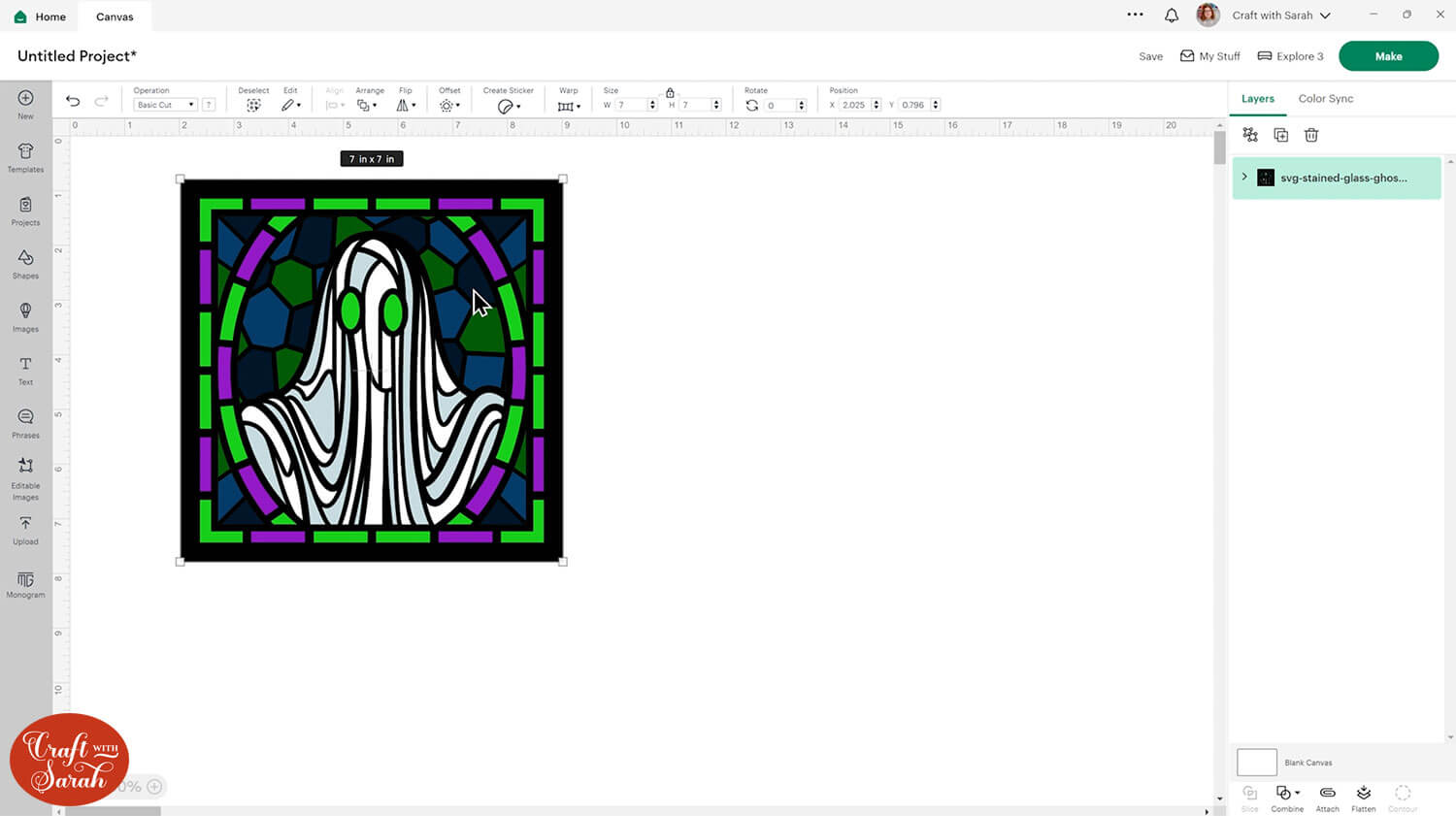The height and width of the screenshot is (816, 1456).
Task: Attach the selected layers
Action: tap(1326, 796)
